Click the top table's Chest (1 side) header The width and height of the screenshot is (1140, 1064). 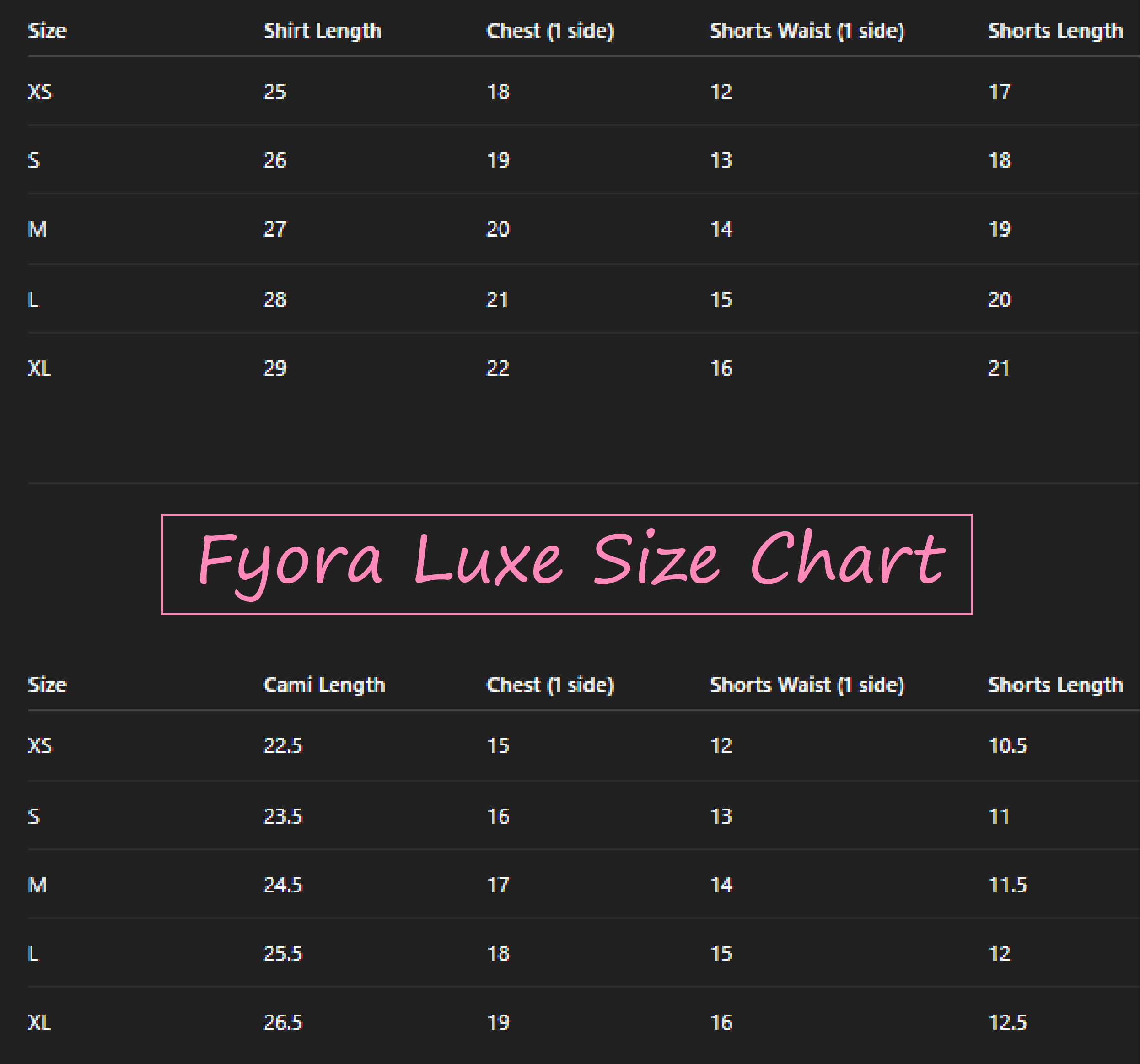(x=550, y=31)
